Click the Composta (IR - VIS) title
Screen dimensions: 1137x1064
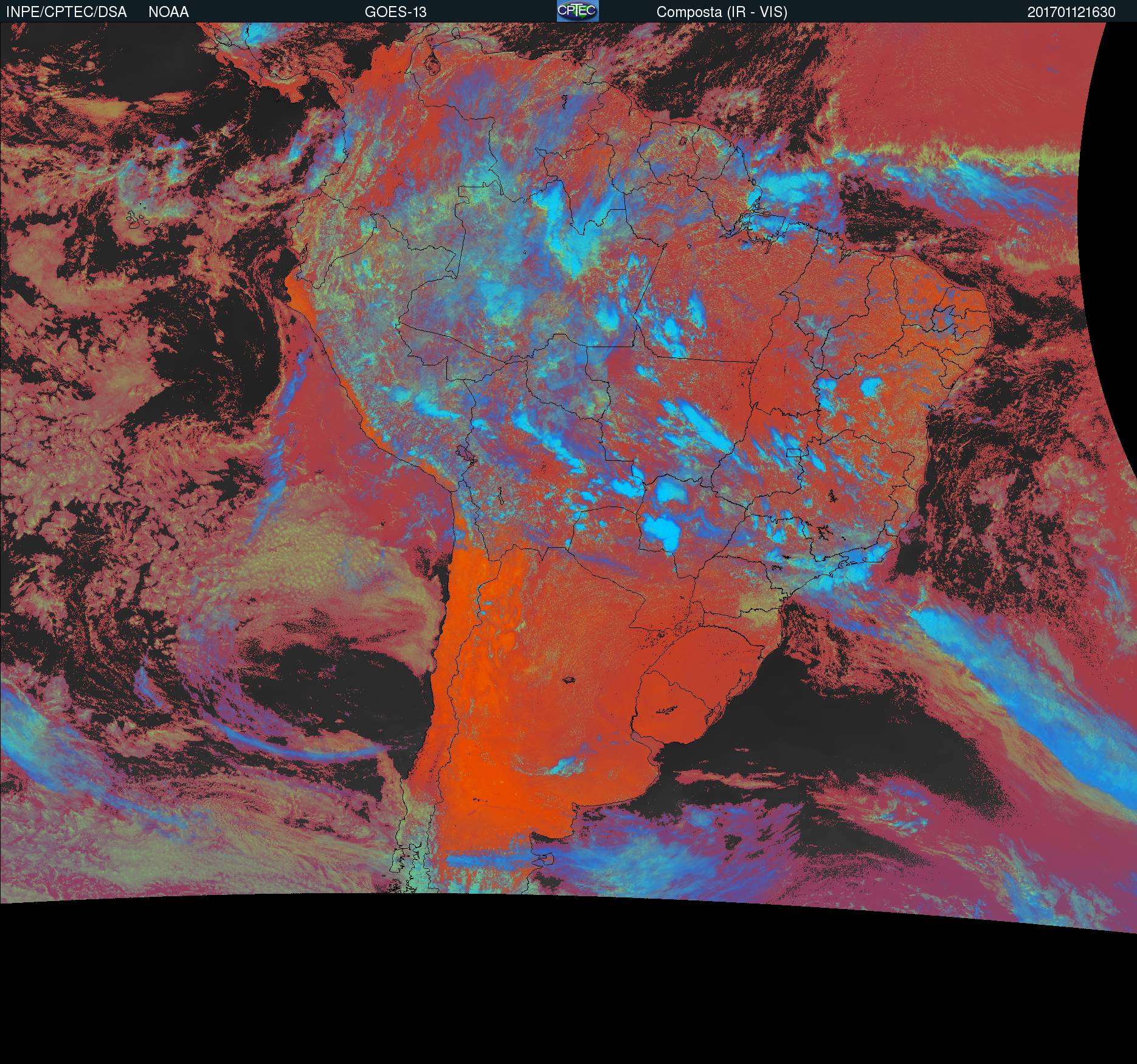click(722, 12)
